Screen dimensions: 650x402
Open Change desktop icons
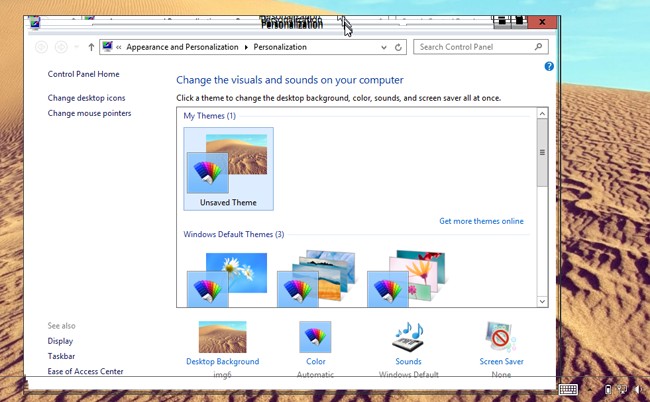point(86,98)
